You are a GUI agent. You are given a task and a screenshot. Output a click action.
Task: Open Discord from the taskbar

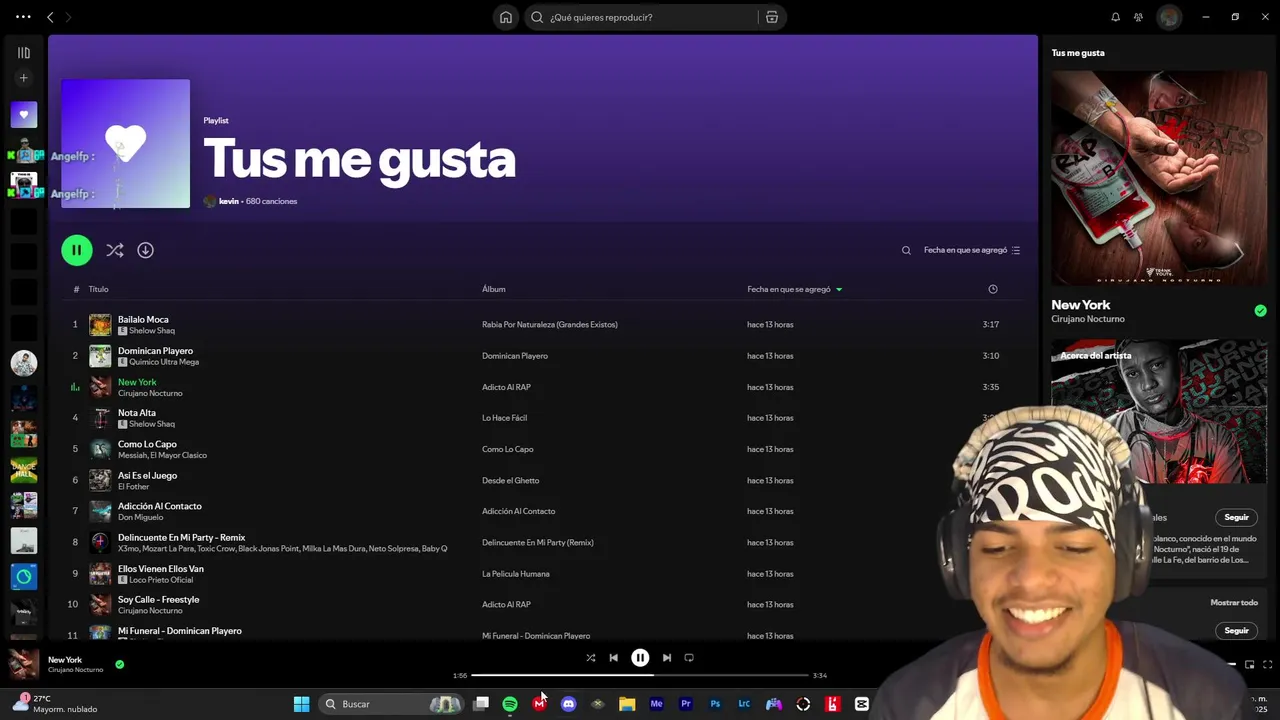[x=569, y=704]
